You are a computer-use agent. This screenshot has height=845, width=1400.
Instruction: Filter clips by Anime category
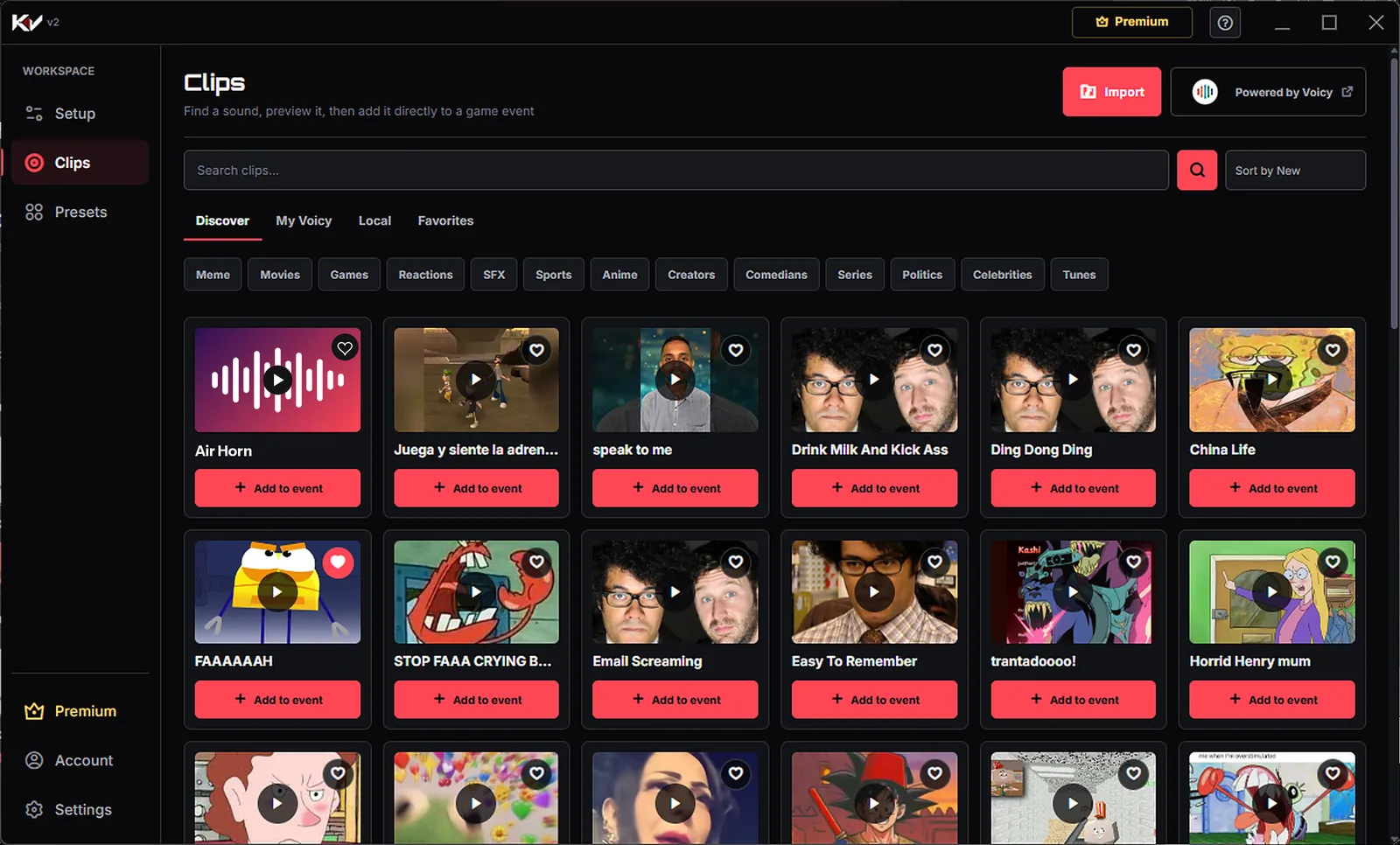pos(619,275)
